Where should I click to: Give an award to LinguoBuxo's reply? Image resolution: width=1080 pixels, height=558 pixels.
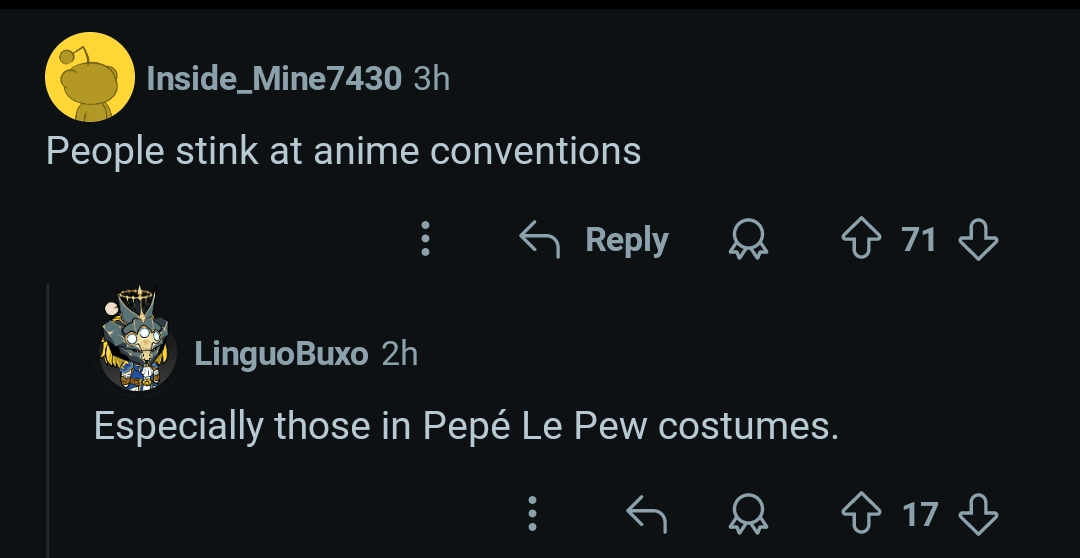[x=748, y=514]
